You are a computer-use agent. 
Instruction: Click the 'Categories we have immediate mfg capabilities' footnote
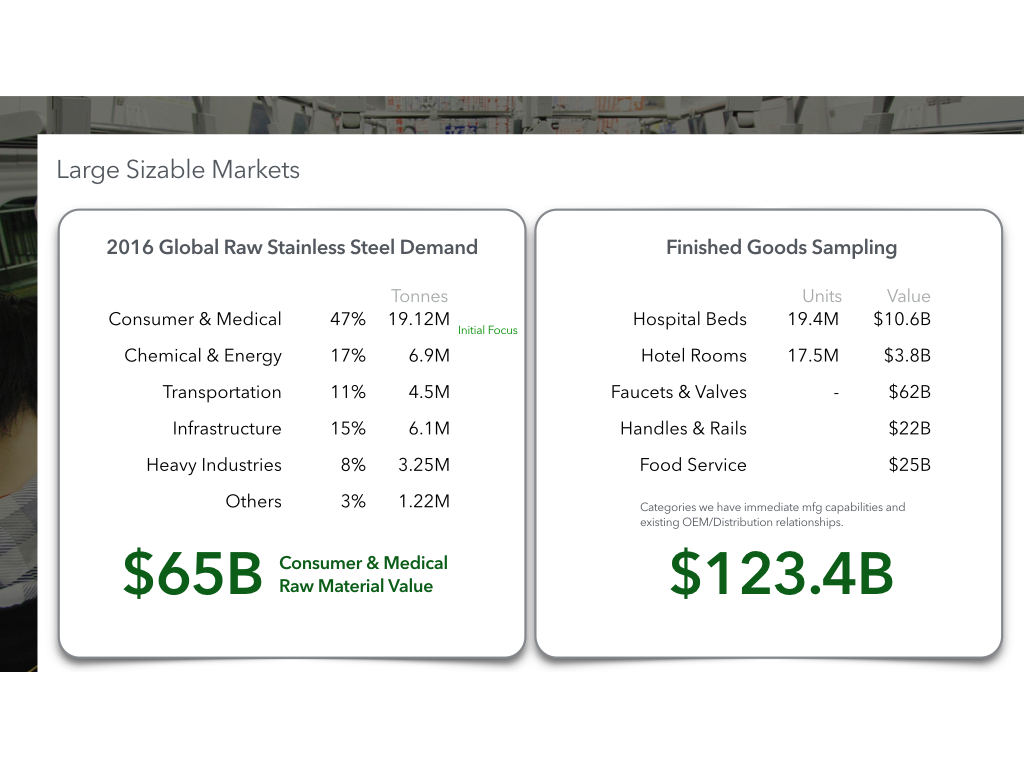click(x=773, y=515)
